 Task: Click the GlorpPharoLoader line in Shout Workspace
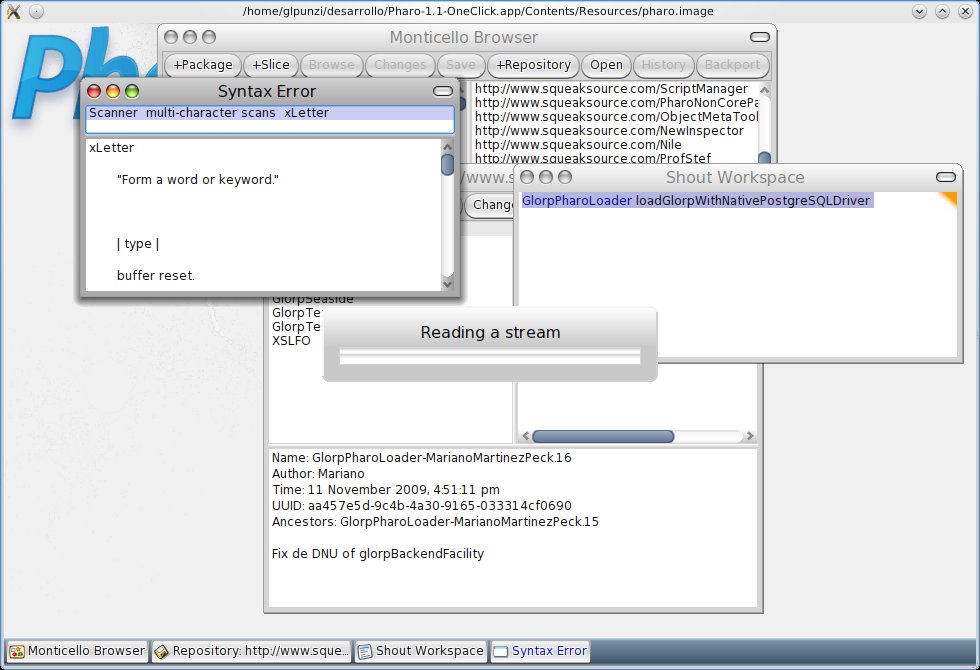[696, 201]
